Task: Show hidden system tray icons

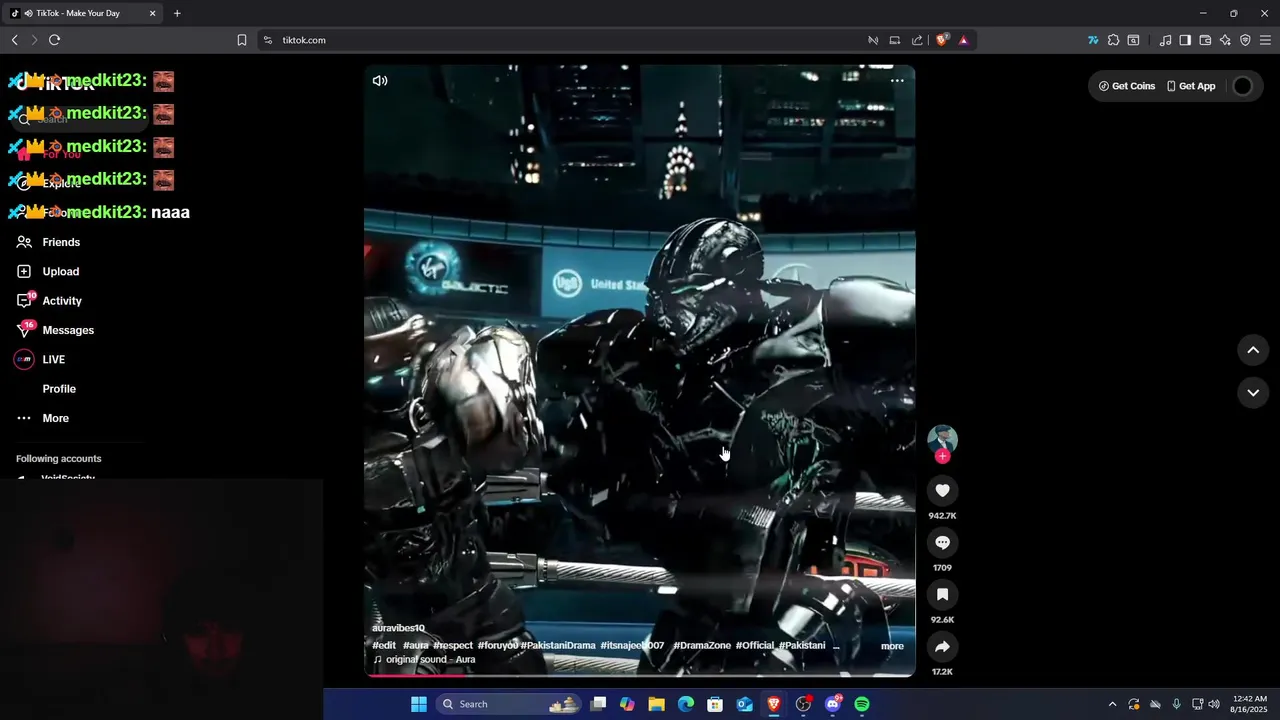Action: pyautogui.click(x=1112, y=704)
